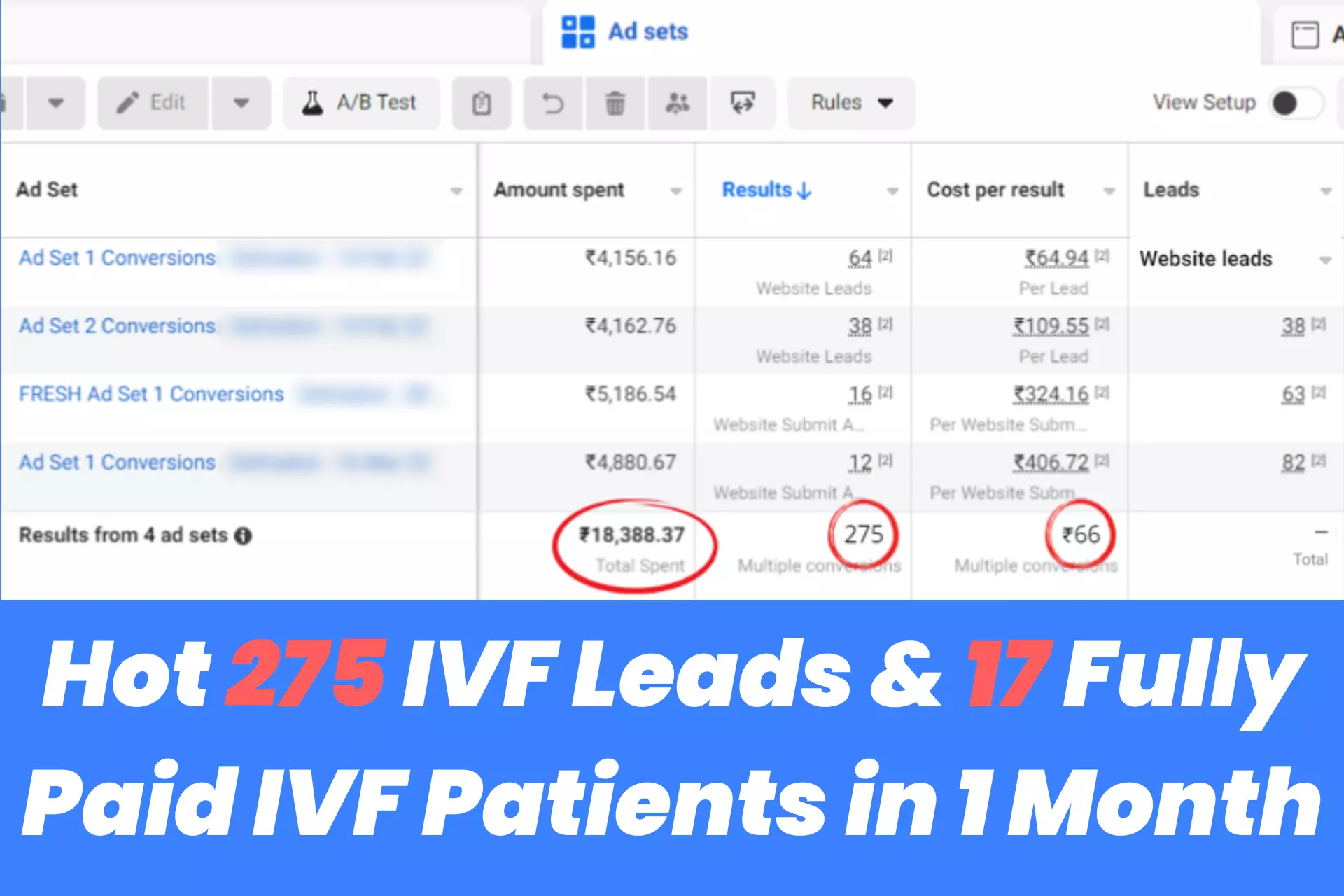1344x896 pixels.
Task: Open the Rules dropdown
Action: tap(851, 103)
